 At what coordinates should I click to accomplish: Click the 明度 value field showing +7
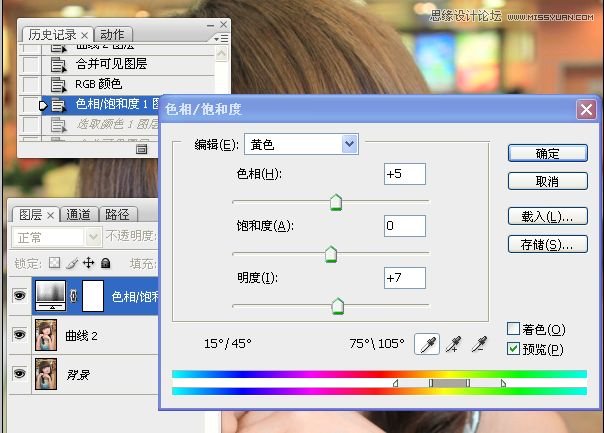405,278
